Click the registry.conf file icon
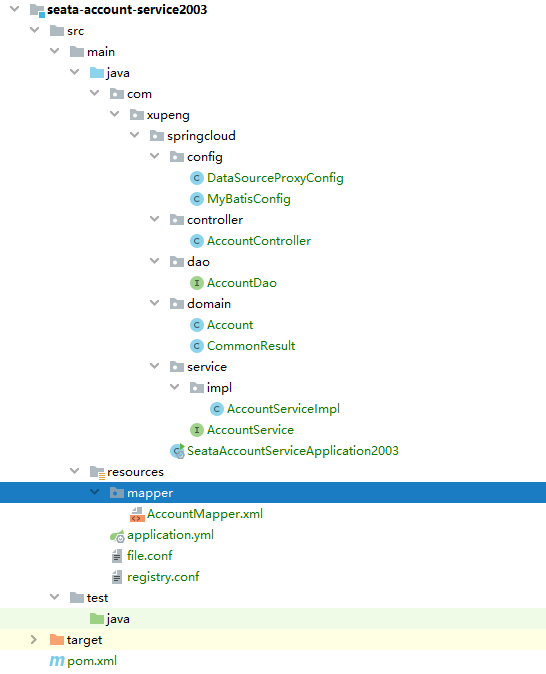This screenshot has width=546, height=674. 117,577
